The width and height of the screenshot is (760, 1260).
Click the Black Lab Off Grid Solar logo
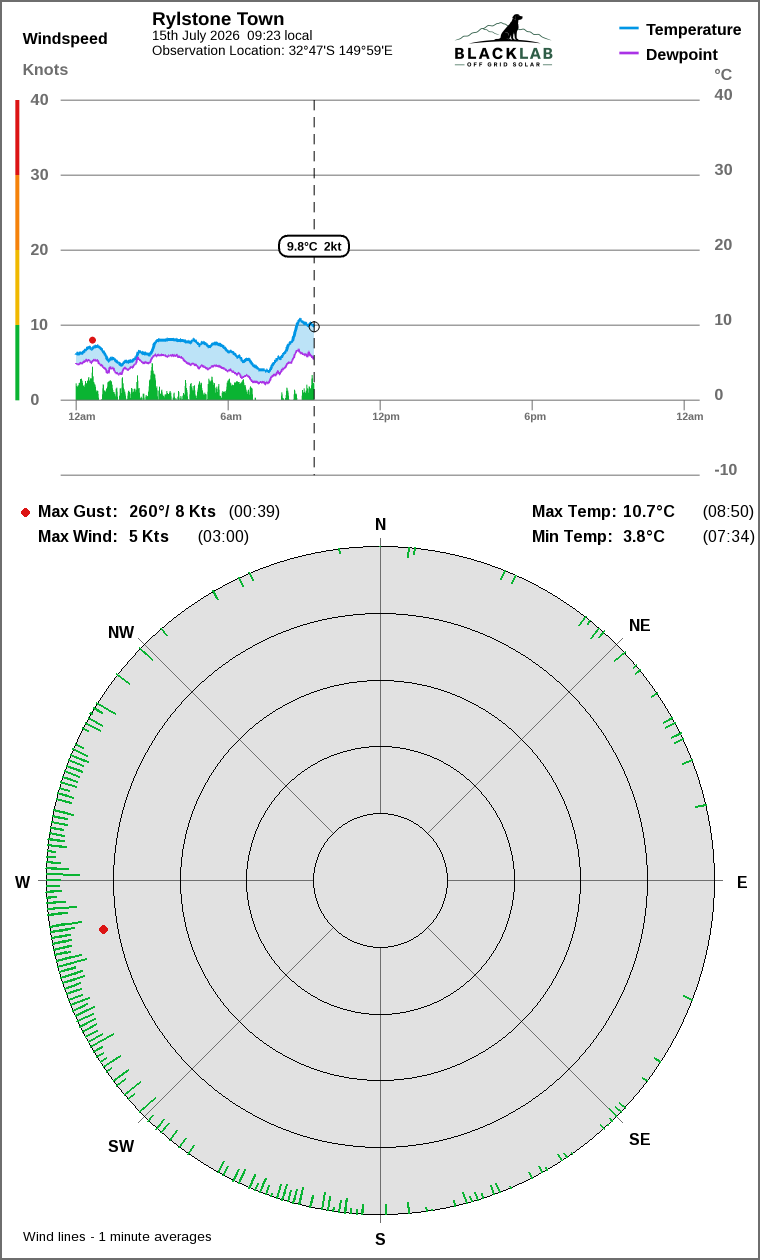point(504,41)
